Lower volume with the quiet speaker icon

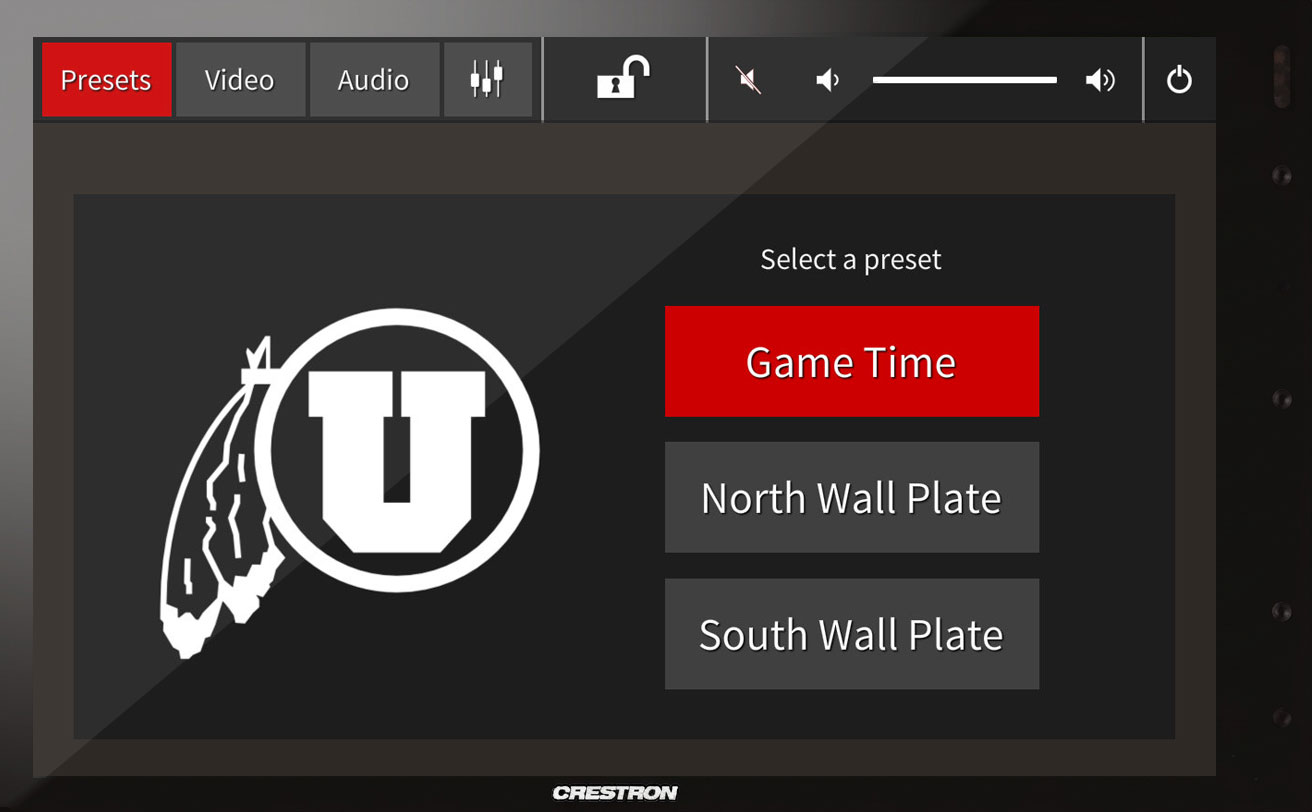[827, 80]
